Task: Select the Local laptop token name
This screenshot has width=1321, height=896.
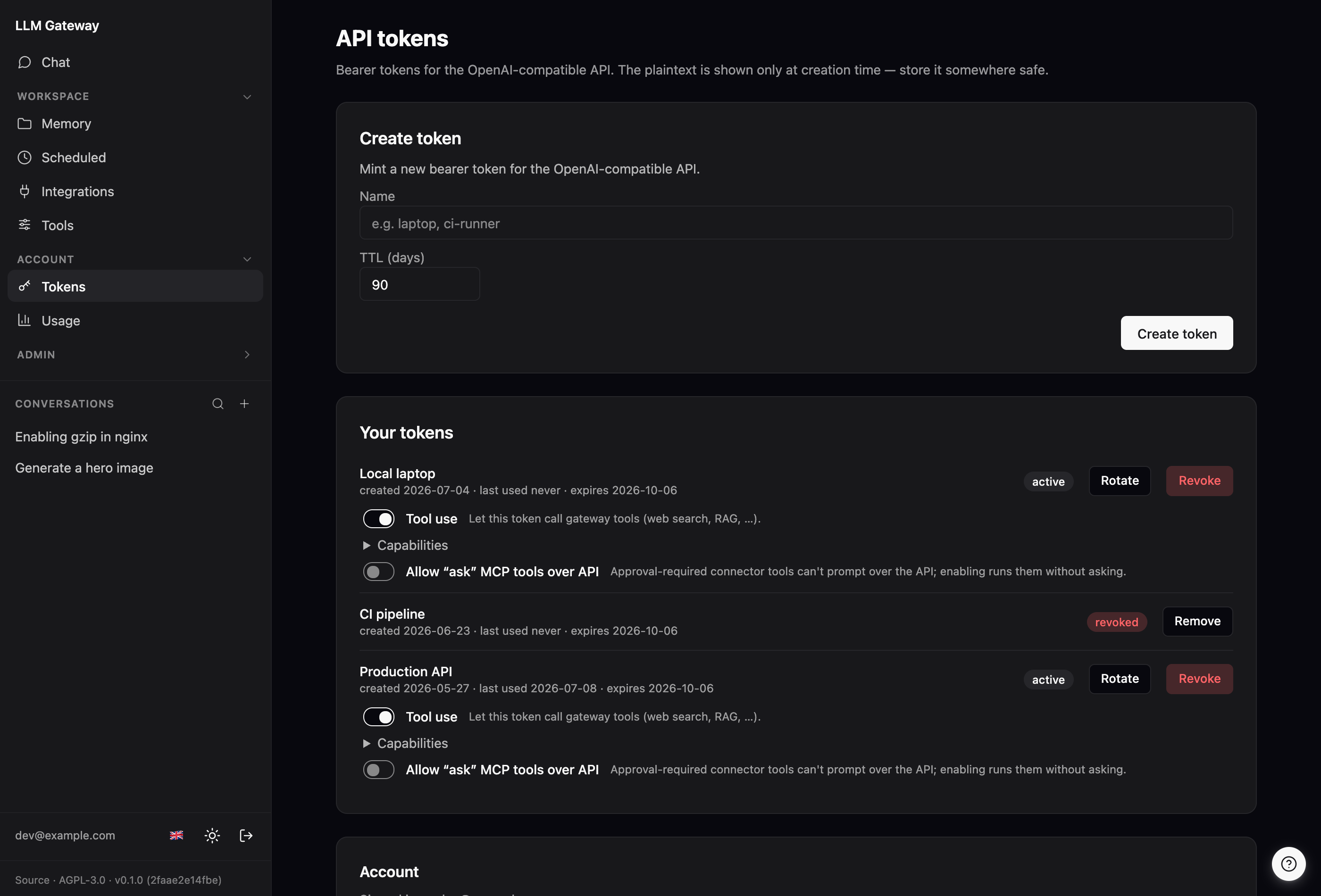Action: 397,473
